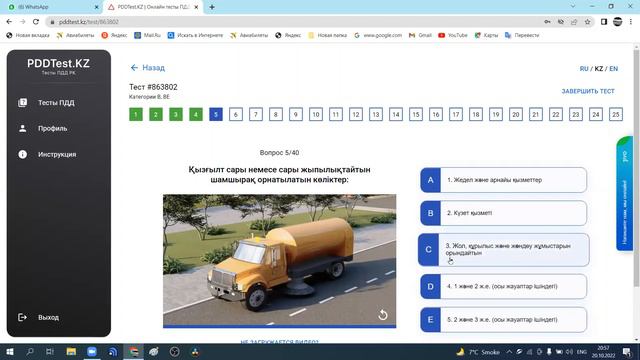Replay the video with the reload icon
The height and width of the screenshot is (360, 640).
(382, 315)
